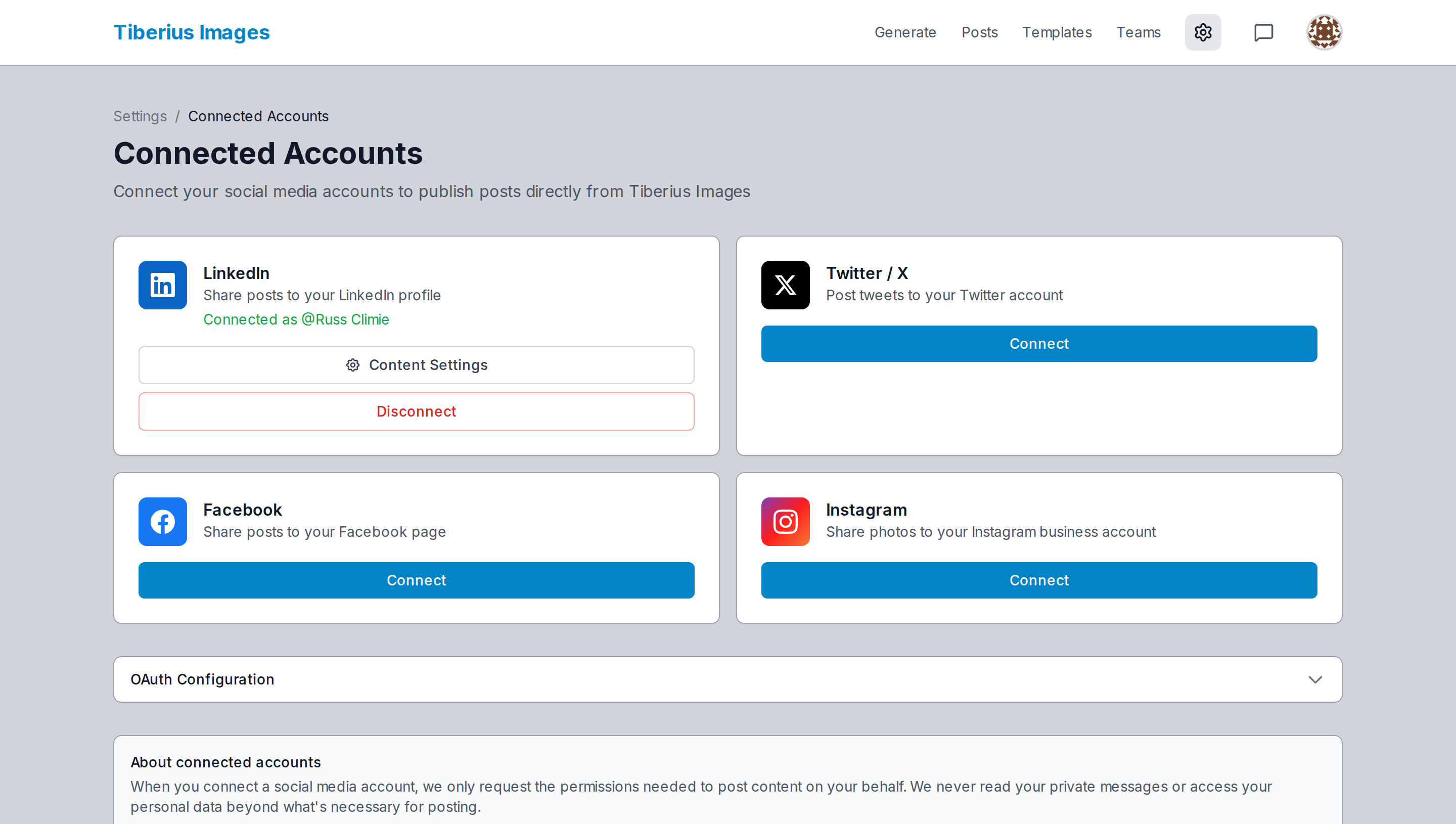Click the OAuth Configuration label
Viewport: 1456px width, 824px height.
click(202, 679)
